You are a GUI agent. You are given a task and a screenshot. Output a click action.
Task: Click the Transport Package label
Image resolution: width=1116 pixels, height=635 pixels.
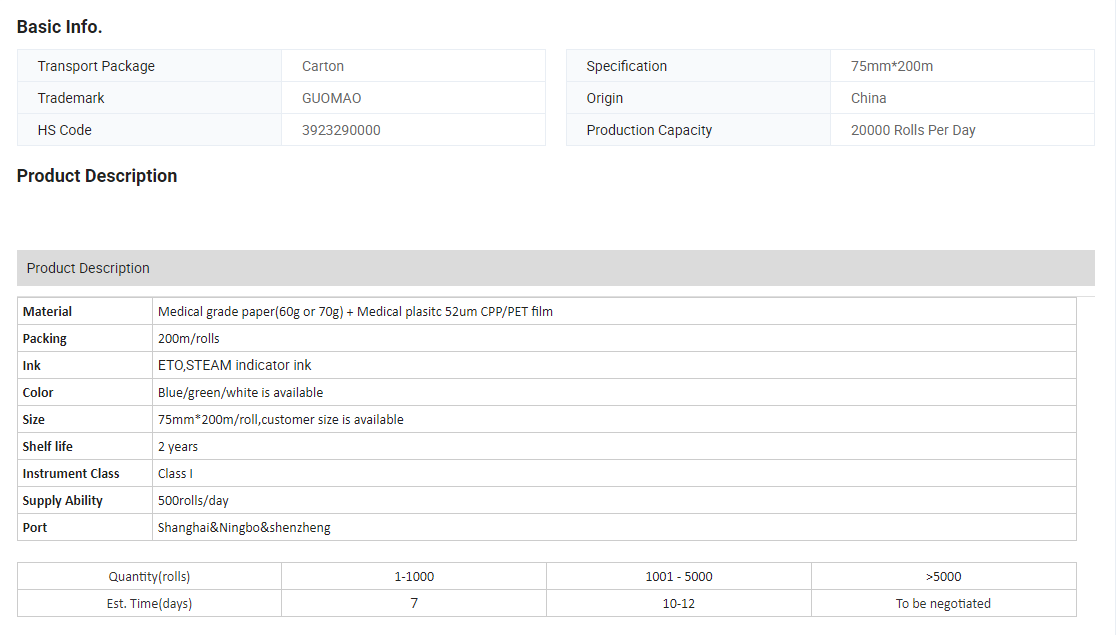[x=96, y=66]
